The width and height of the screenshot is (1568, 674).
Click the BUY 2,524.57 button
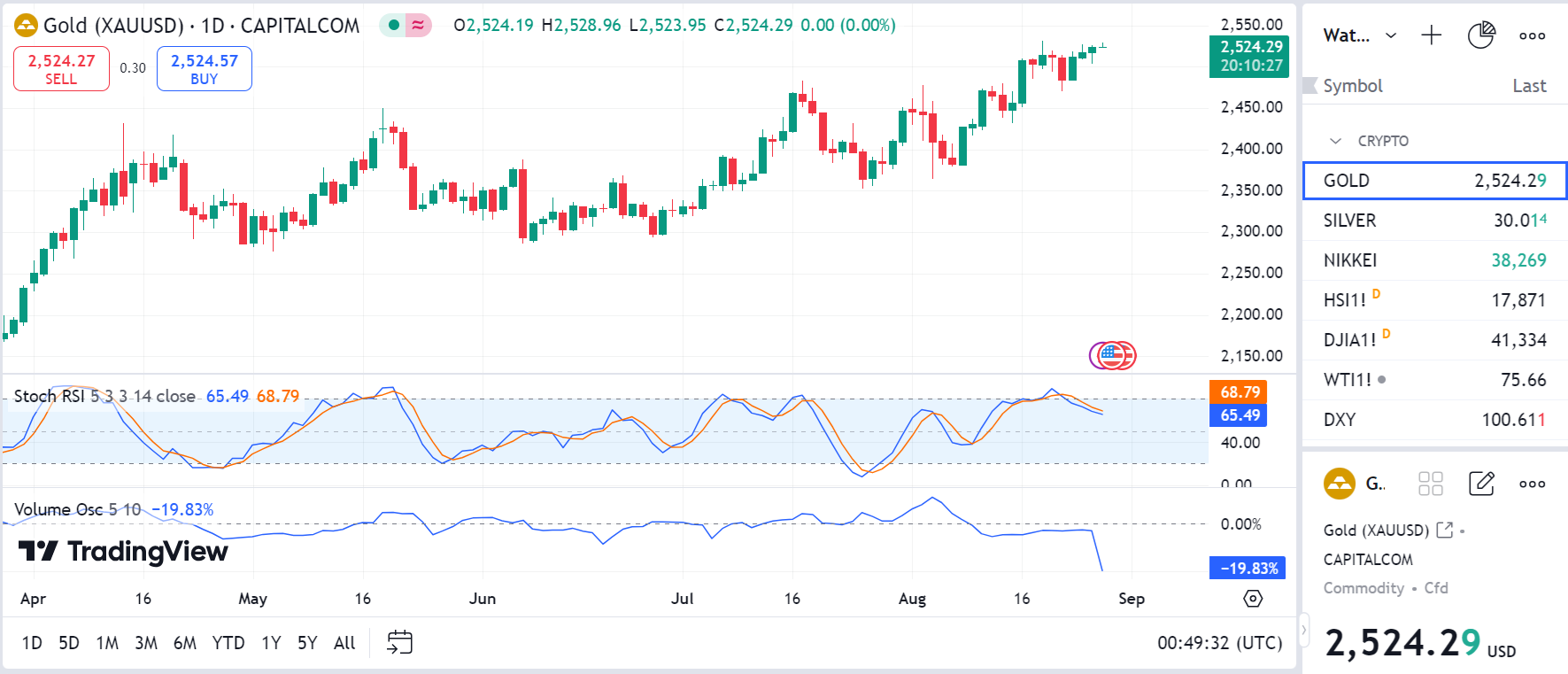point(204,69)
